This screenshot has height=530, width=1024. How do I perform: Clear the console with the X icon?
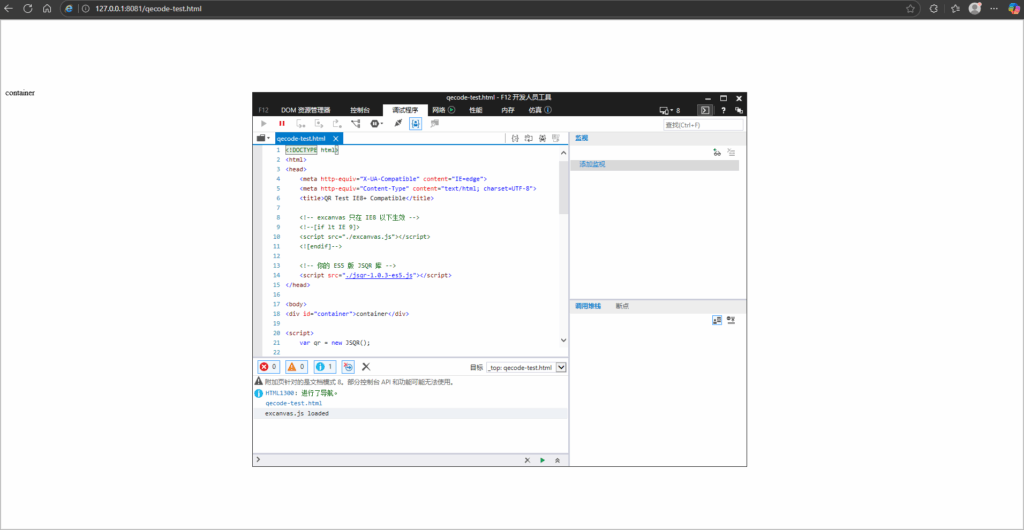coord(366,367)
